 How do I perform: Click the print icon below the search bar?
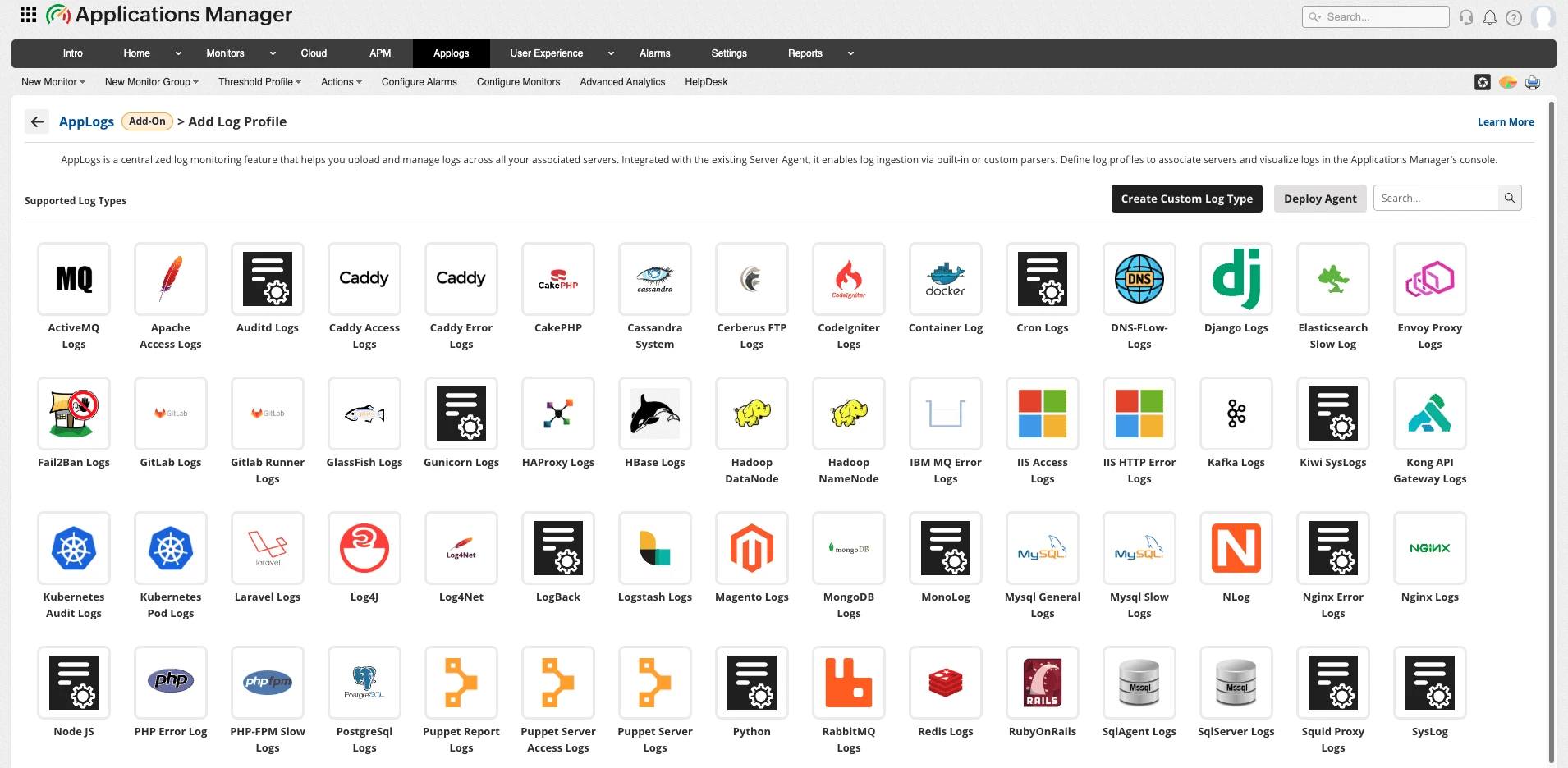pyautogui.click(x=1534, y=82)
